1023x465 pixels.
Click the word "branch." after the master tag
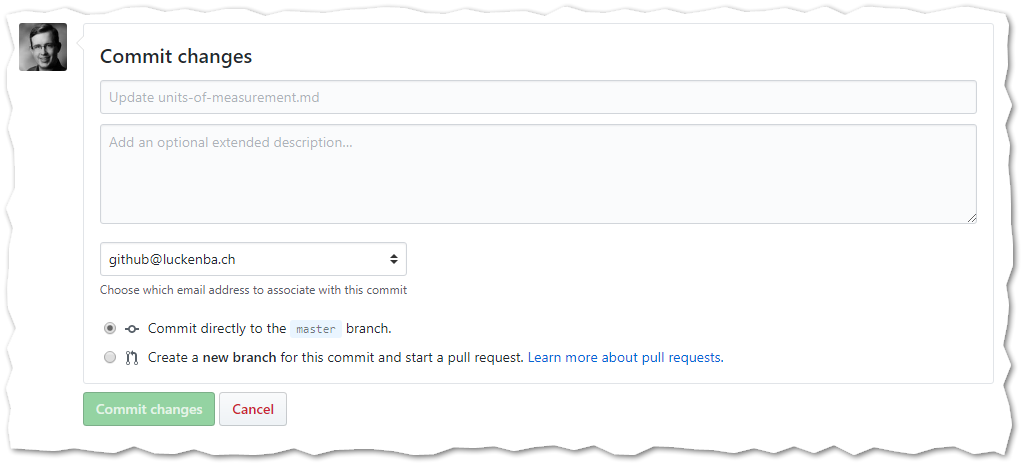[x=369, y=328]
